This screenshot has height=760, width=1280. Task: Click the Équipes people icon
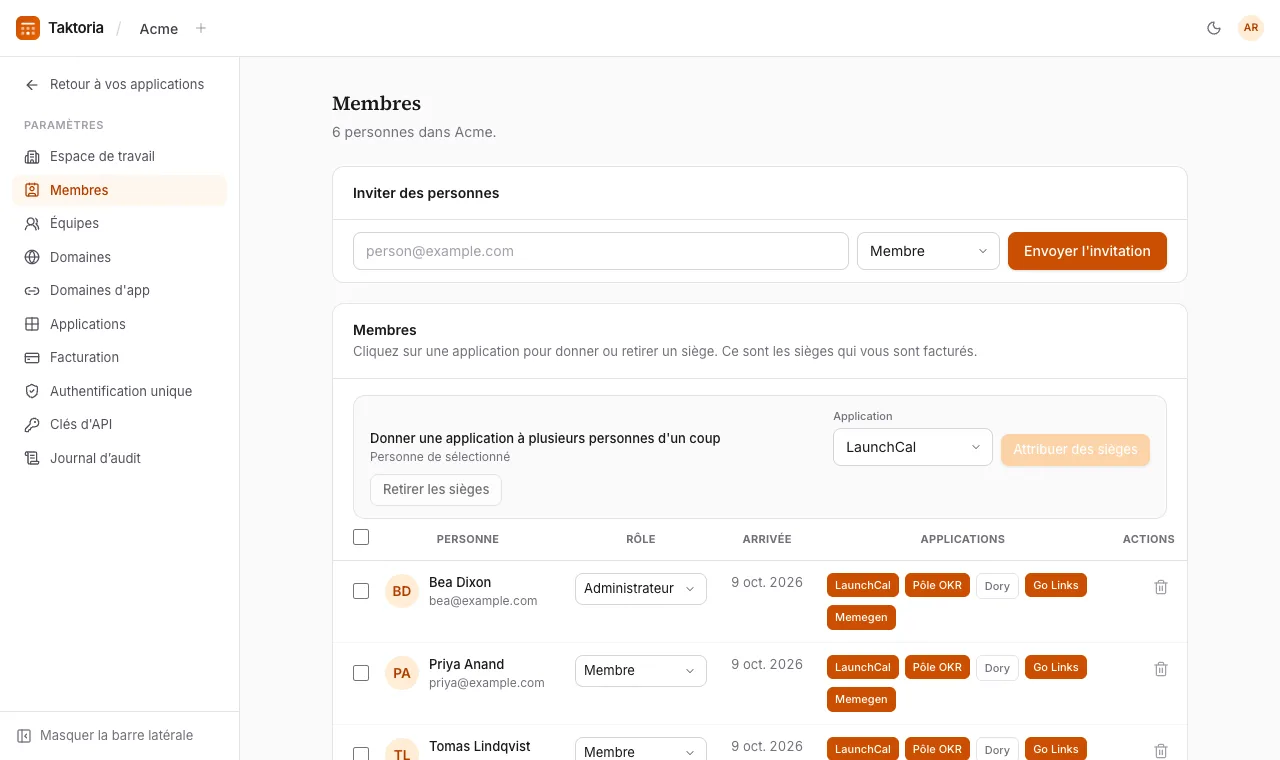pos(32,224)
